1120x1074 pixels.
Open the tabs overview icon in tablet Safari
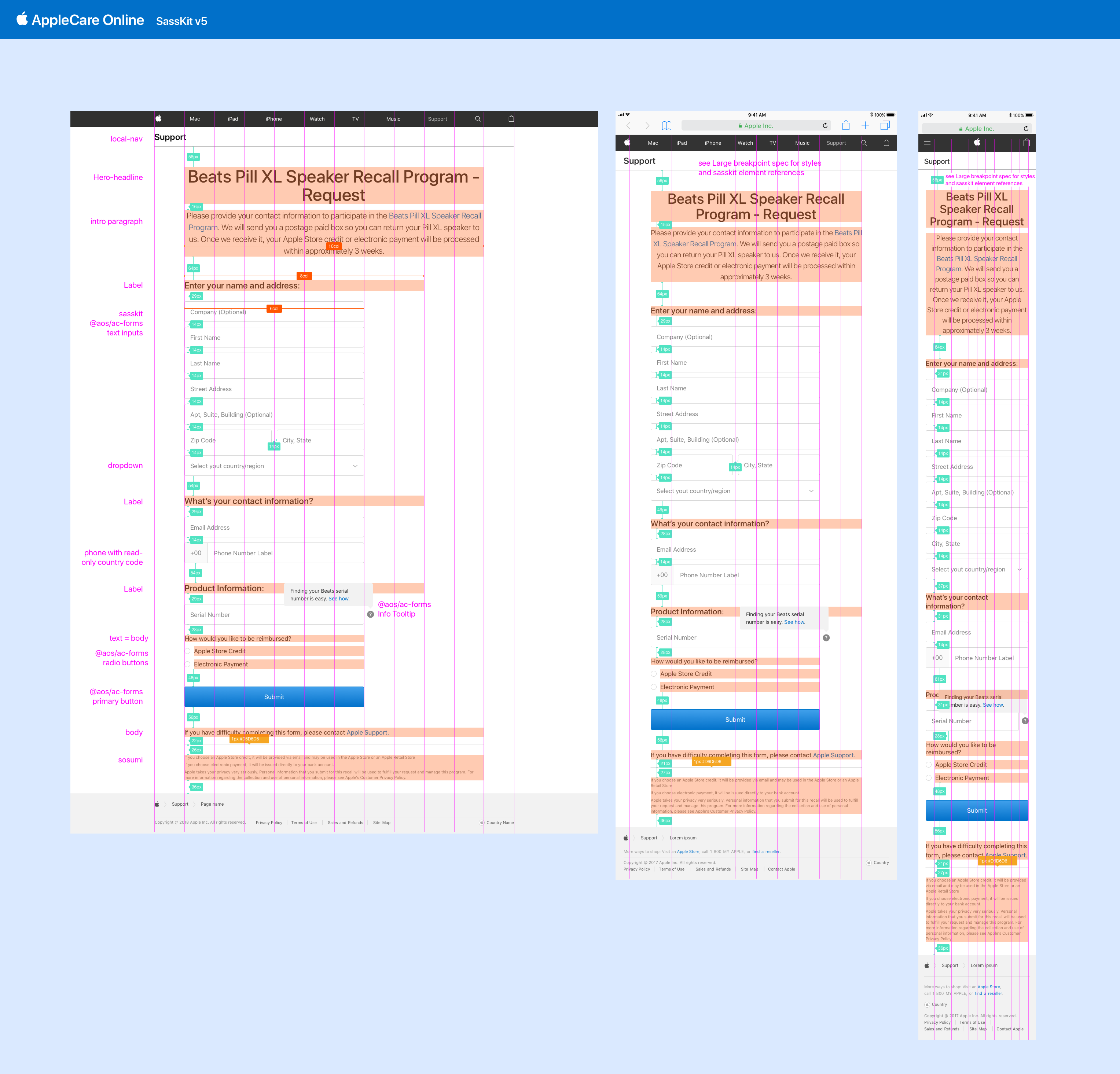(x=885, y=126)
